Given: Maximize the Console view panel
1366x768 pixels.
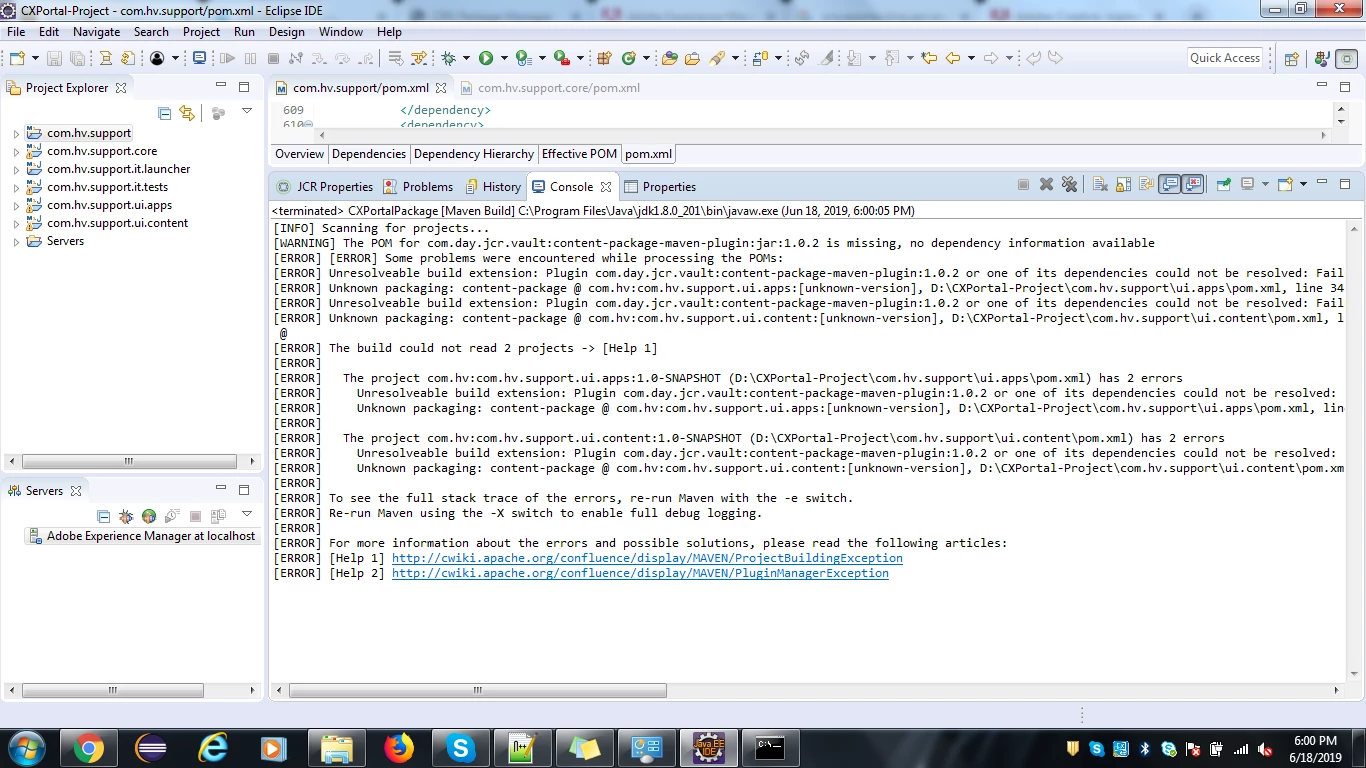Looking at the screenshot, I should coord(1345,184).
